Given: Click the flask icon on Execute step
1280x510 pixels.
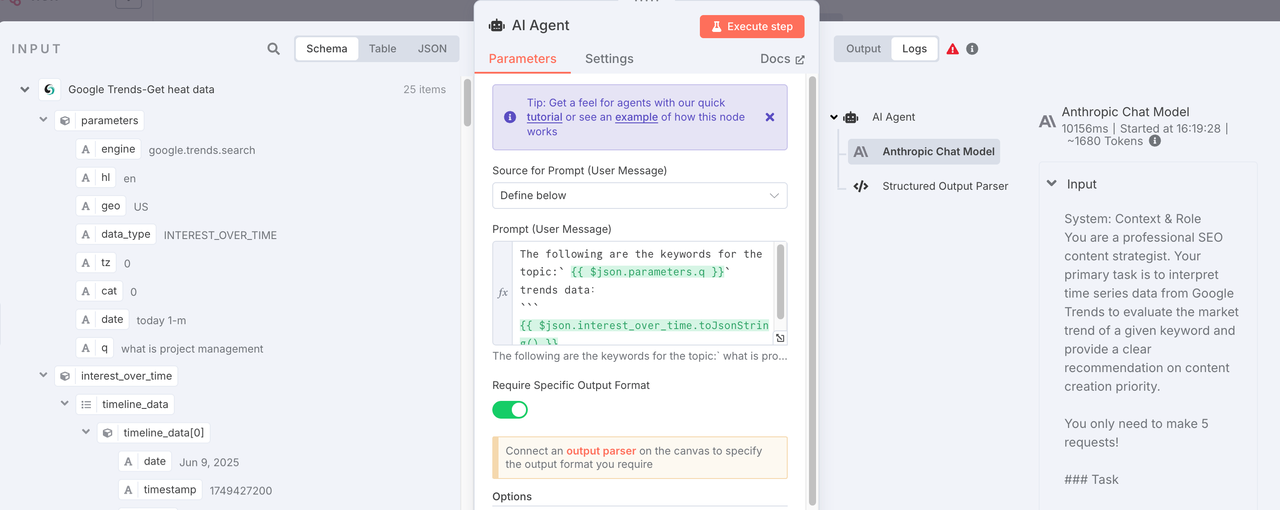Looking at the screenshot, I should [716, 27].
